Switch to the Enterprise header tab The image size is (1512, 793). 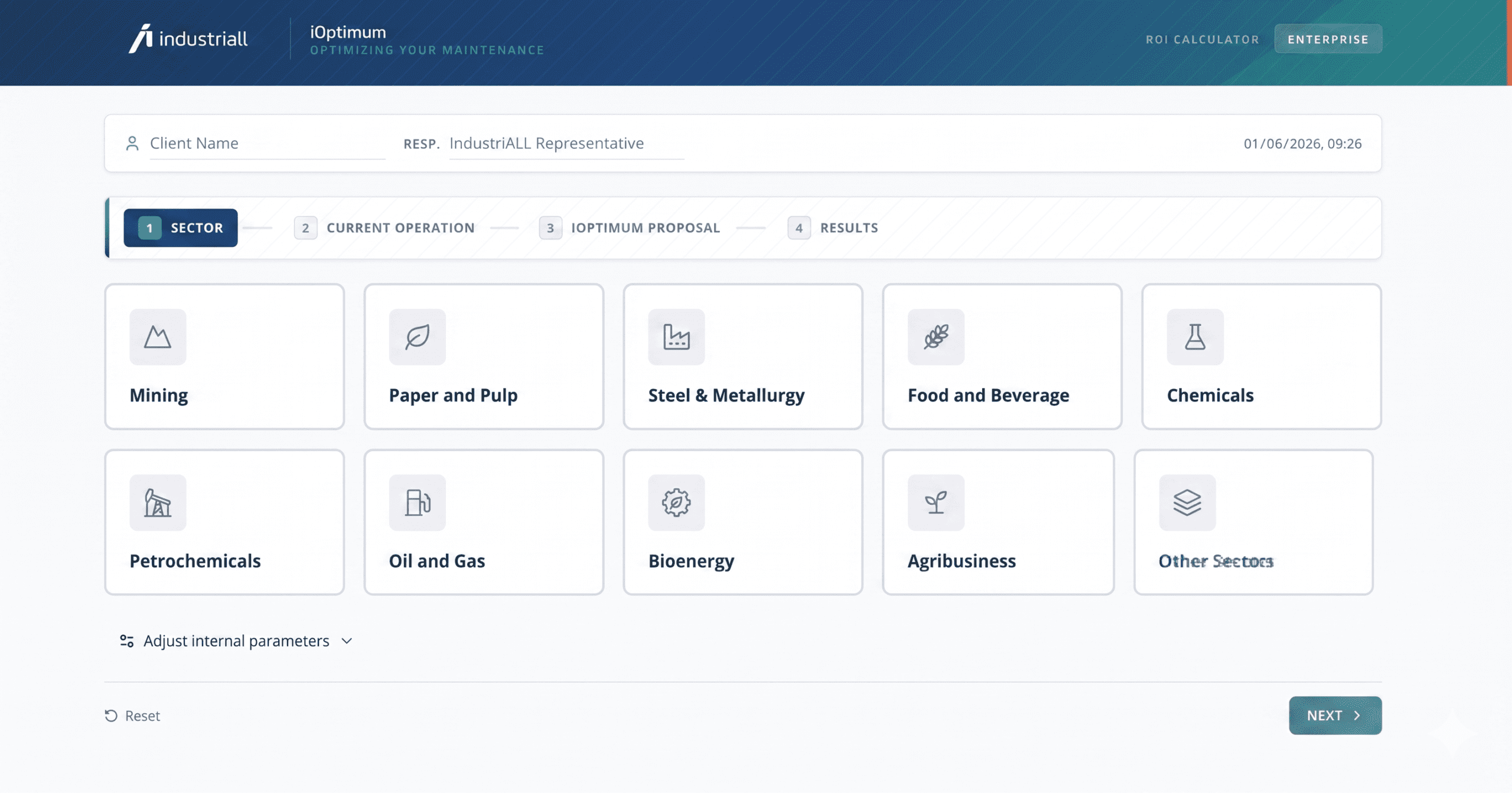[x=1328, y=39]
